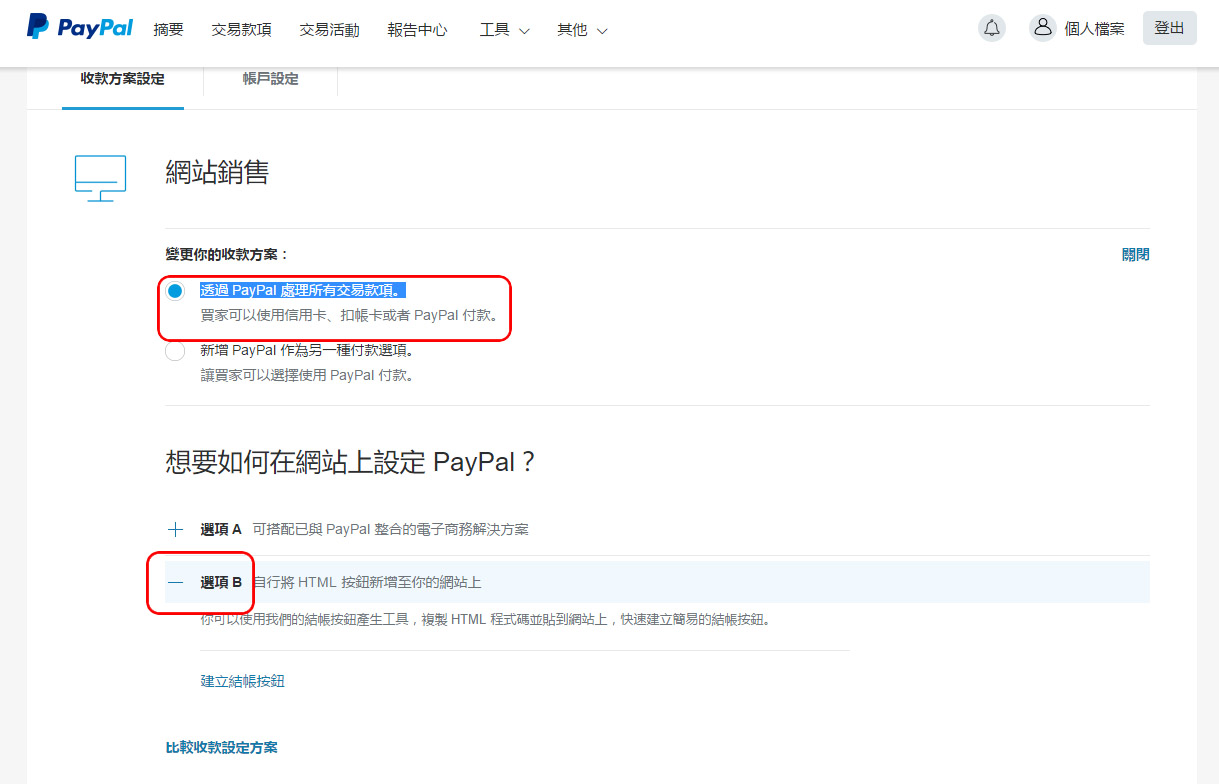Select 新增 PayPal 作為另一種付款選項 radio button
Screen dimensions: 1219x784
coord(175,351)
